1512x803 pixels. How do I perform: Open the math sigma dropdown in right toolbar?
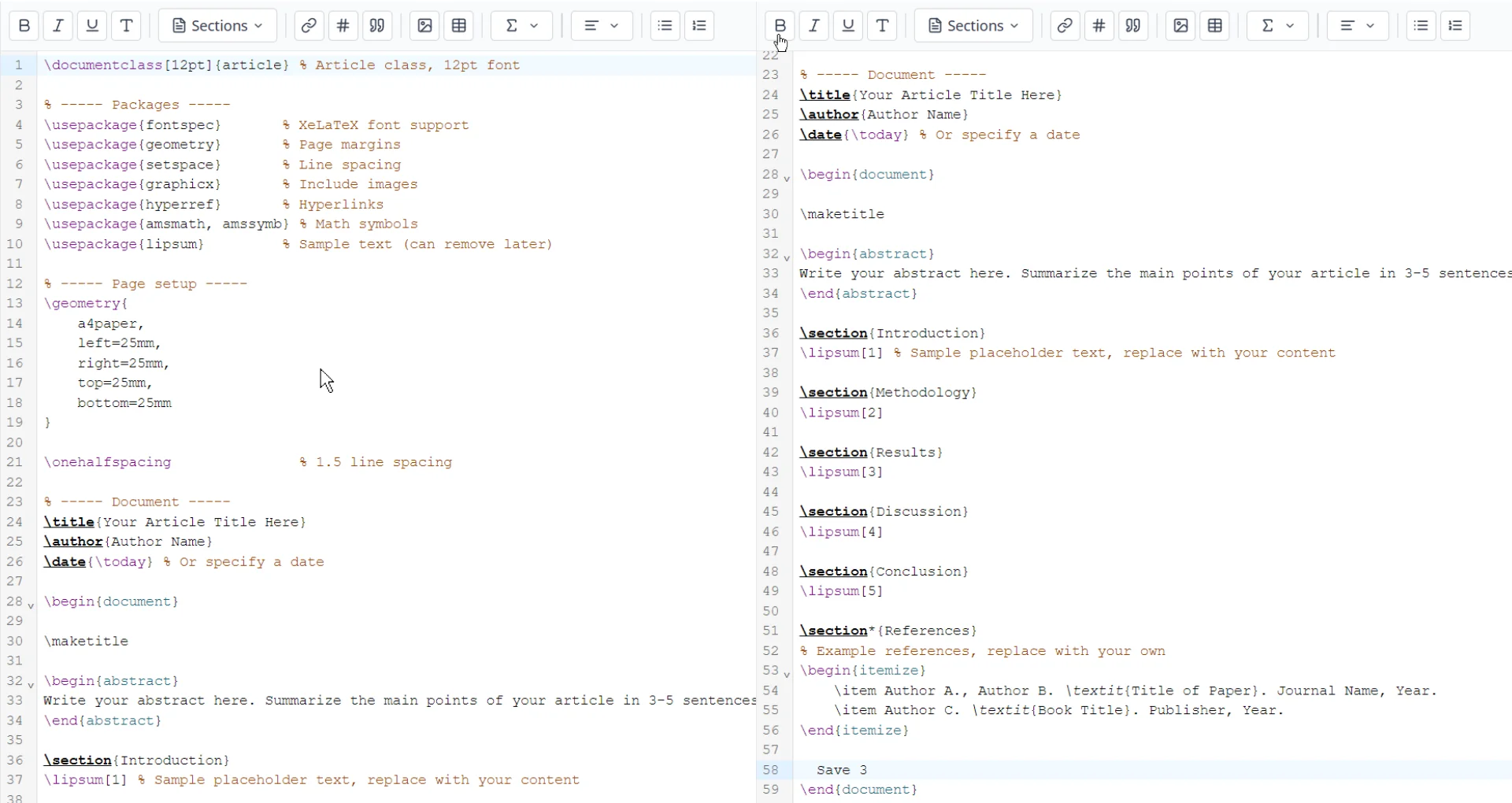[1277, 26]
